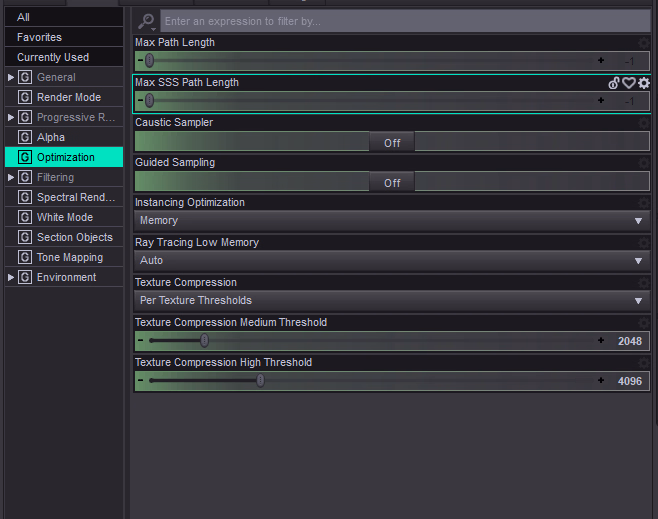Open gear menu for Texture Compression
The height and width of the screenshot is (519, 658).
pos(643,282)
